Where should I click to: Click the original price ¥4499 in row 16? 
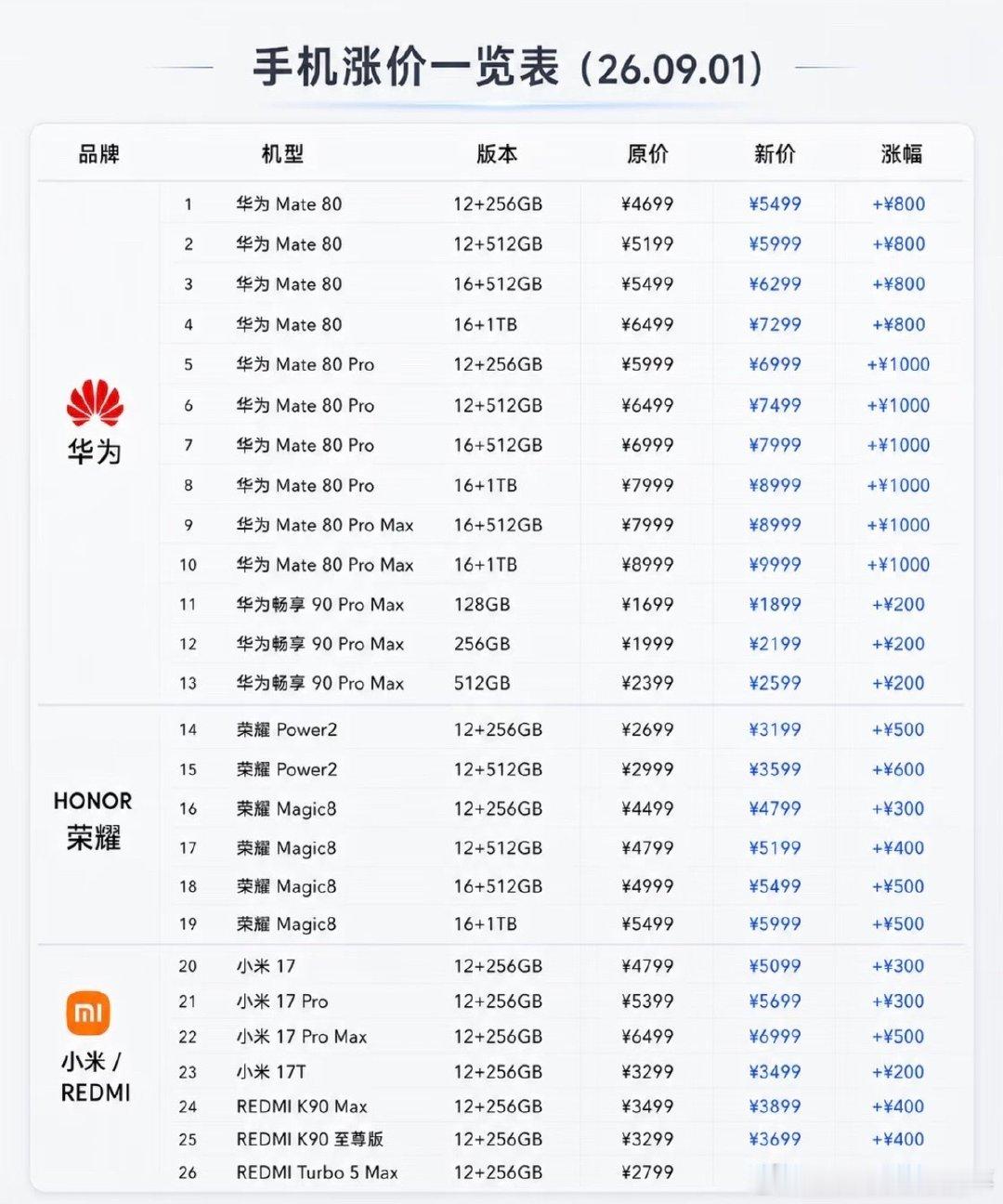pyautogui.click(x=647, y=809)
